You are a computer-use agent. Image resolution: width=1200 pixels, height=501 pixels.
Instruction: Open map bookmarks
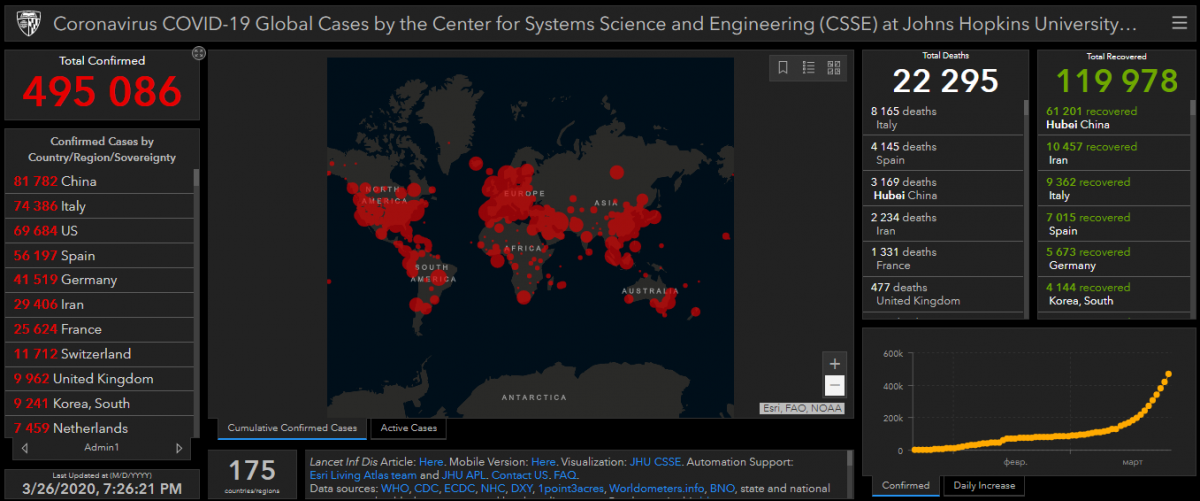click(783, 68)
